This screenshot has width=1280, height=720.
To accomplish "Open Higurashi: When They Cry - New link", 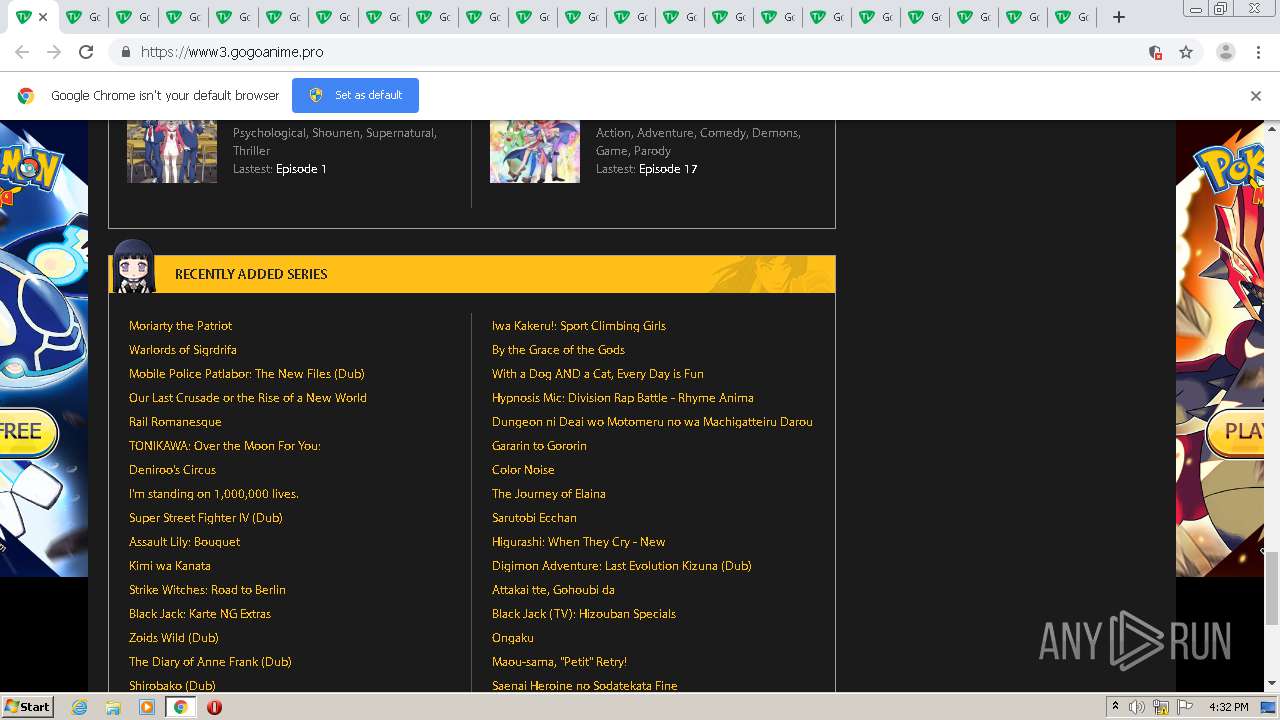I will [x=579, y=542].
